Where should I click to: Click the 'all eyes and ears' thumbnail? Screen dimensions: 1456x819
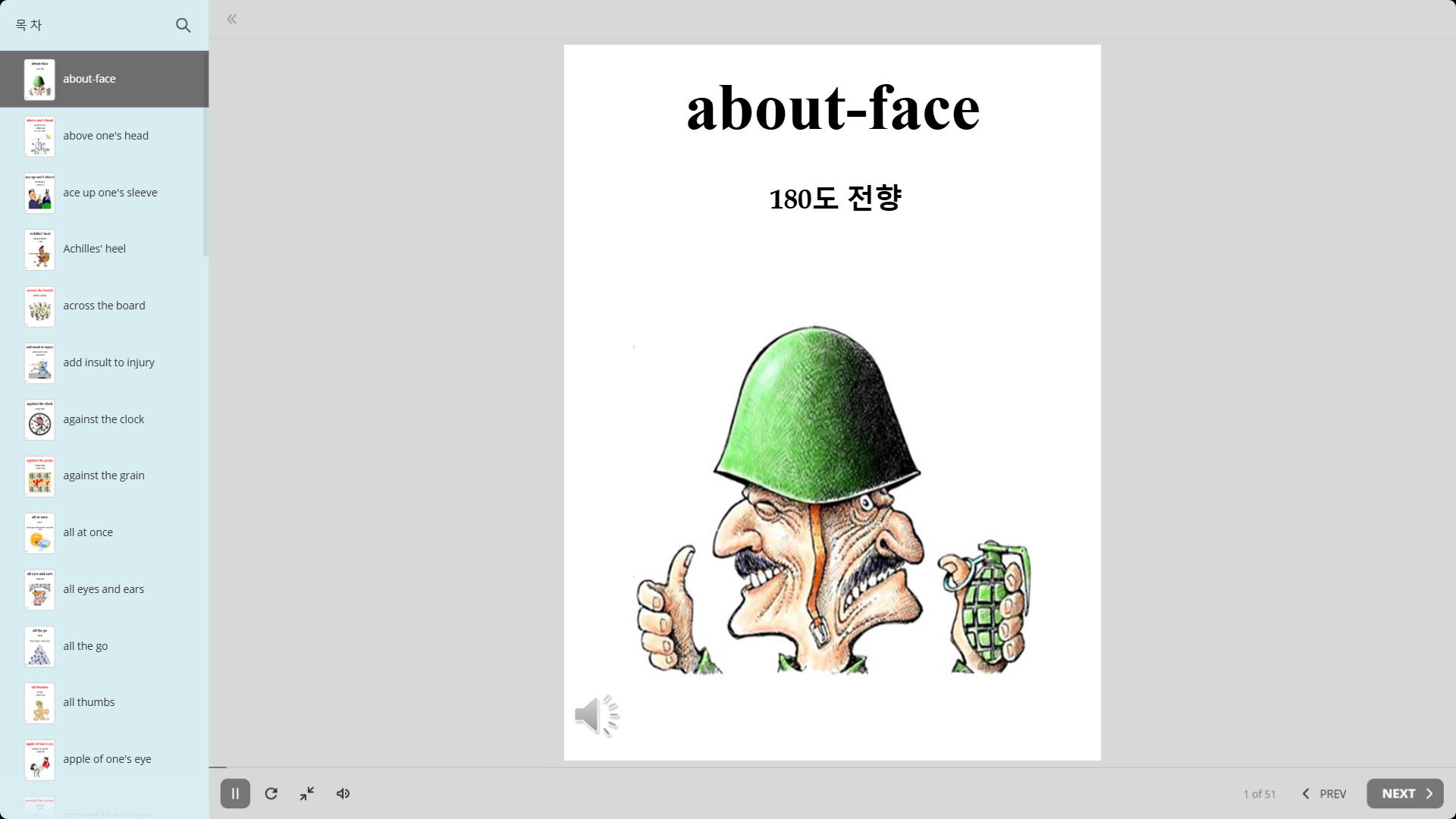pos(39,590)
